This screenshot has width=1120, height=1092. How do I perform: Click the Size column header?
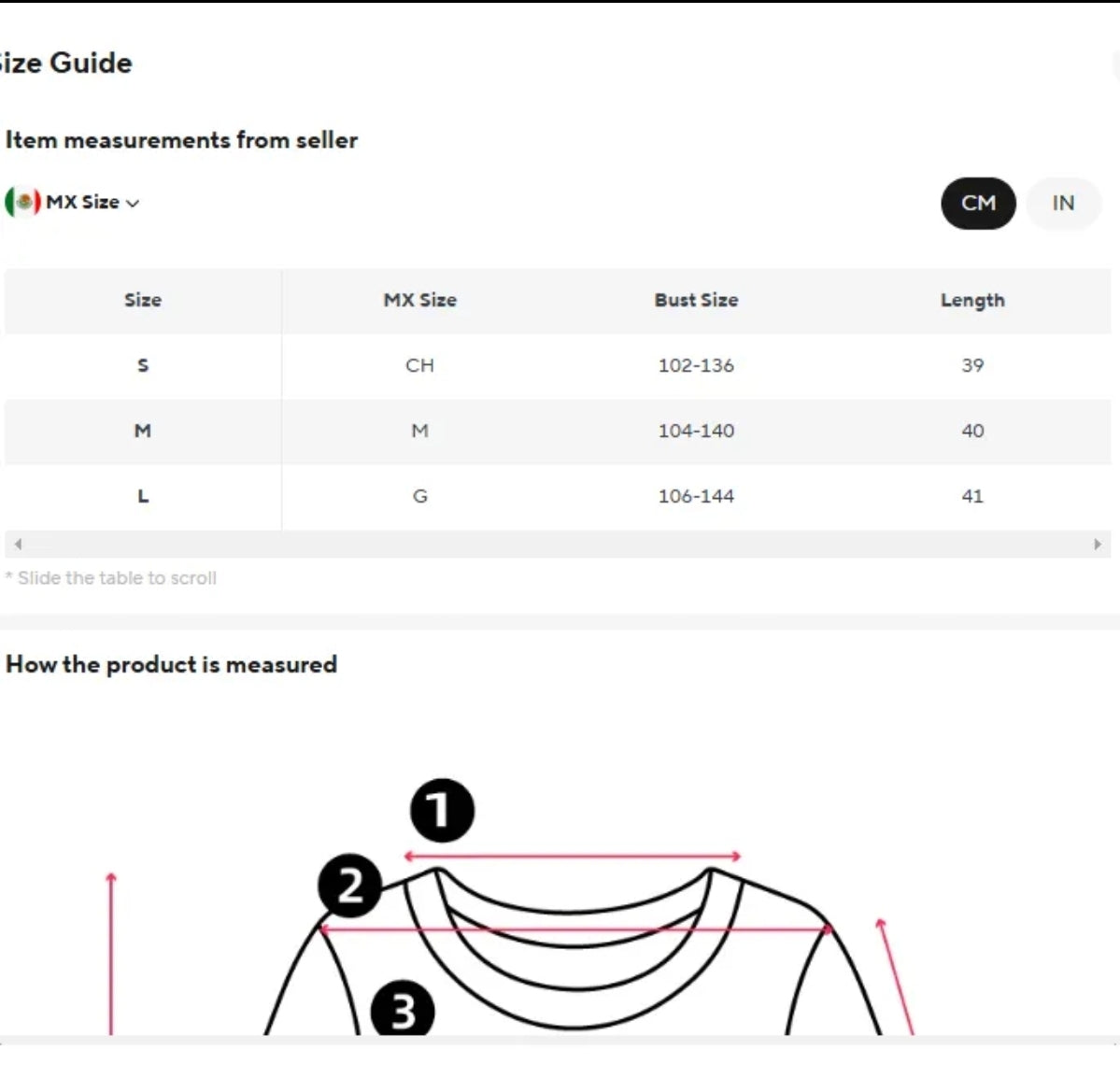143,300
